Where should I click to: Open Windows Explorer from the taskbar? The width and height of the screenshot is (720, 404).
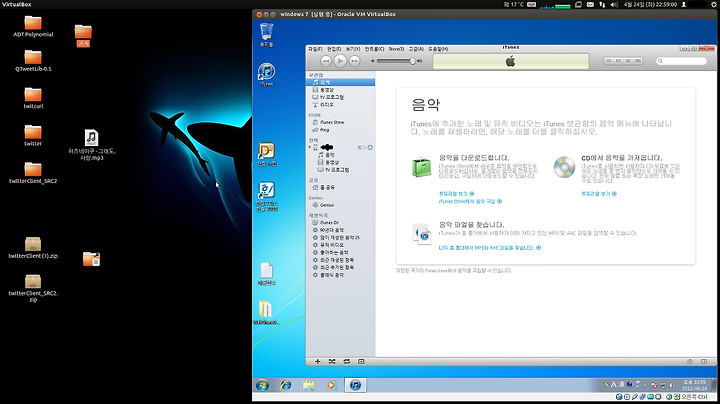pos(309,385)
